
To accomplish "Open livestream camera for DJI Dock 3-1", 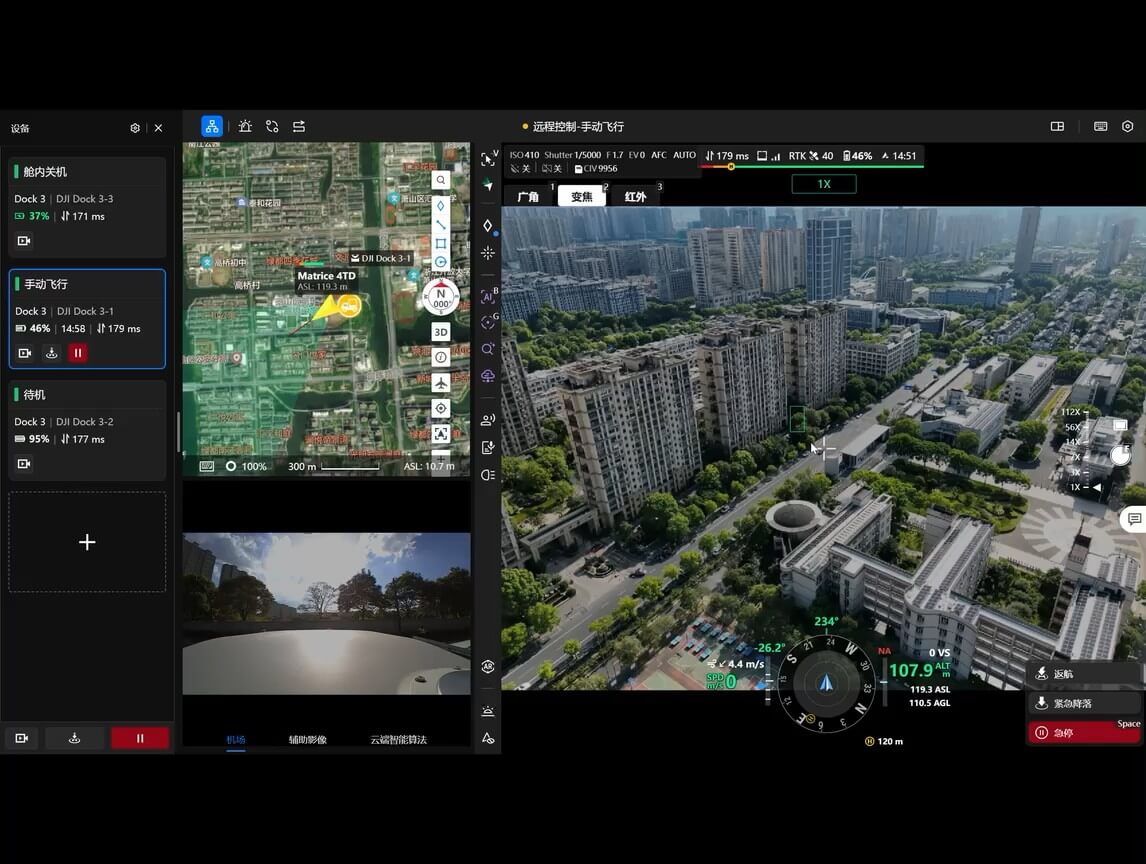I will click(x=25, y=353).
